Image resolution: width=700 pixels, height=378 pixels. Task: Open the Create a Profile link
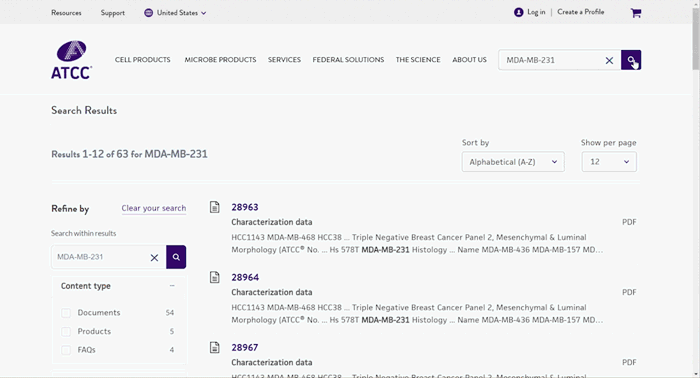click(x=580, y=12)
